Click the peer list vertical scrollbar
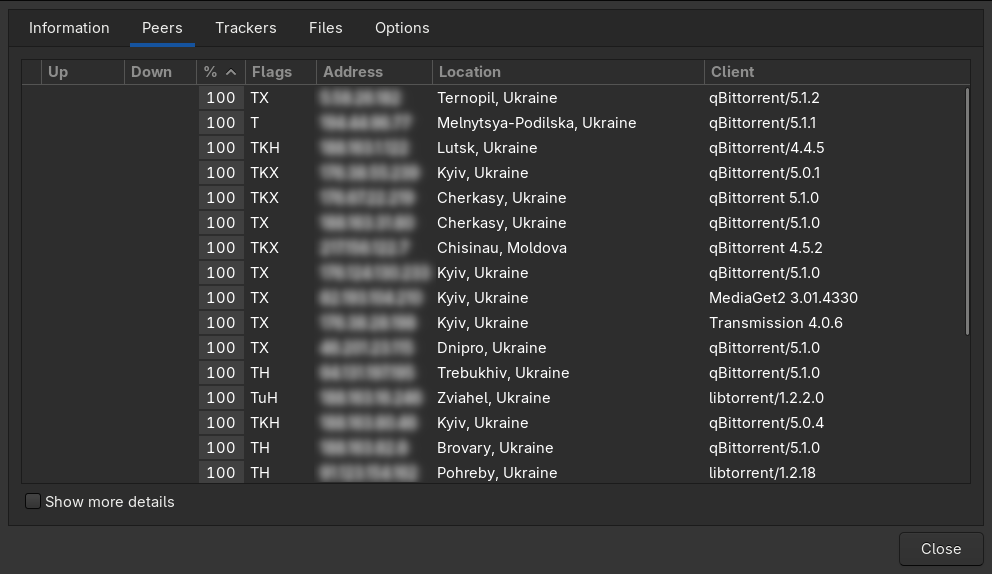 966,210
